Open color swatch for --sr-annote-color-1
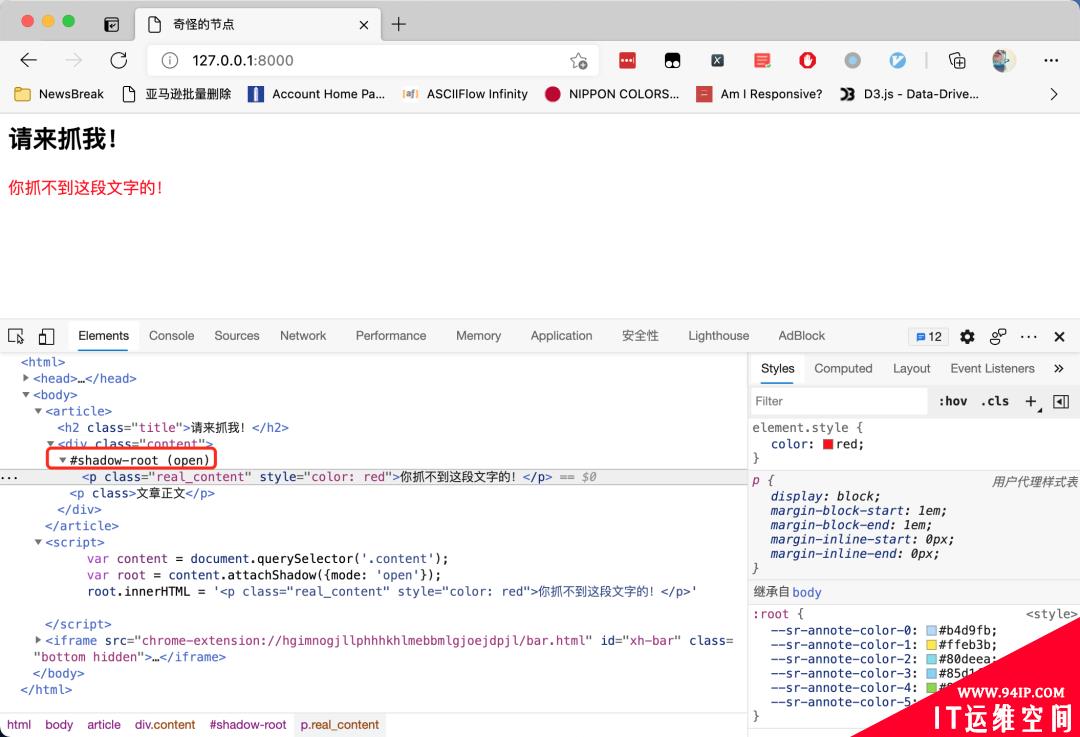 click(x=931, y=645)
